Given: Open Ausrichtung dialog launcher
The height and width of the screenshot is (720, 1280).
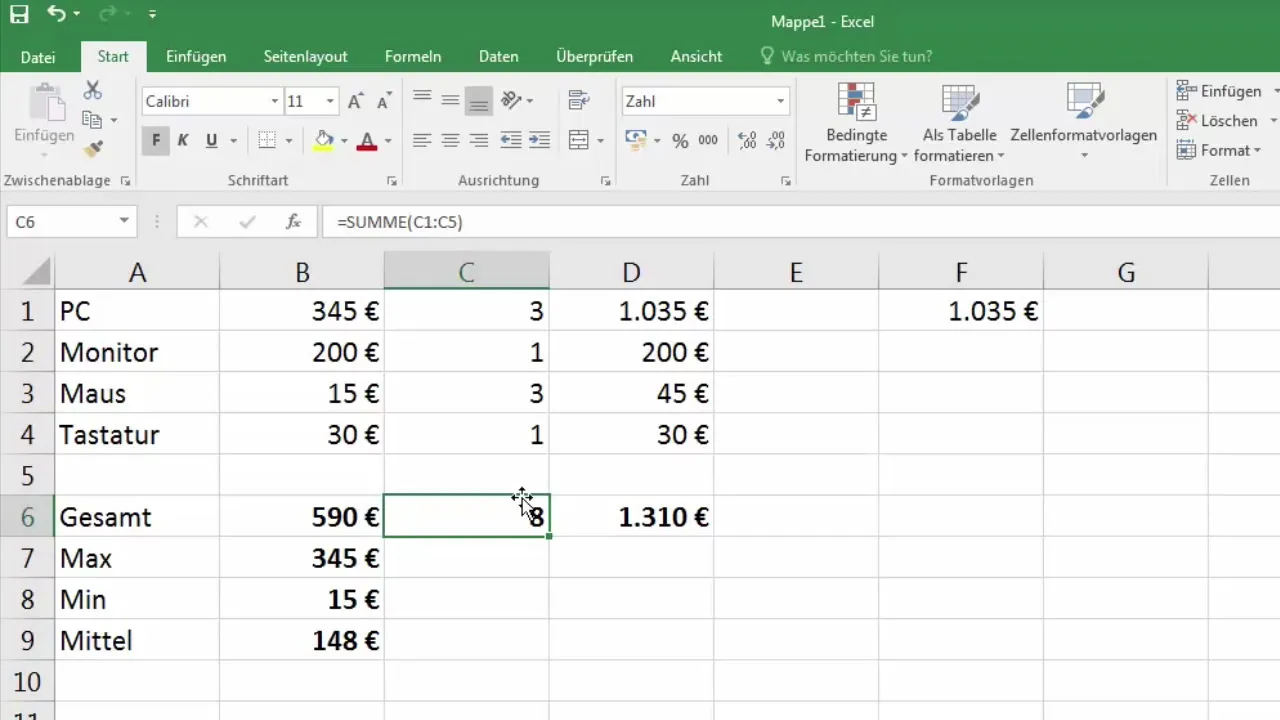Looking at the screenshot, I should coord(606,181).
